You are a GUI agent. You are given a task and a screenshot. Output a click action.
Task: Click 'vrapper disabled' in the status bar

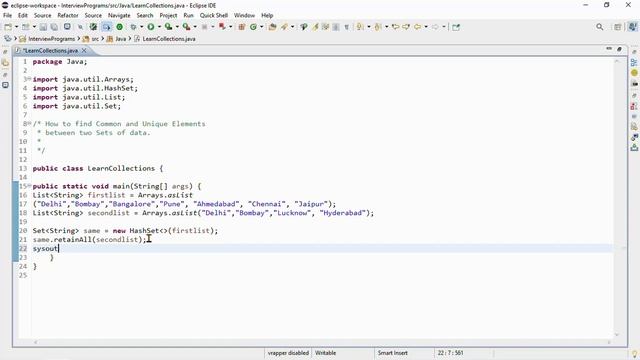point(288,353)
